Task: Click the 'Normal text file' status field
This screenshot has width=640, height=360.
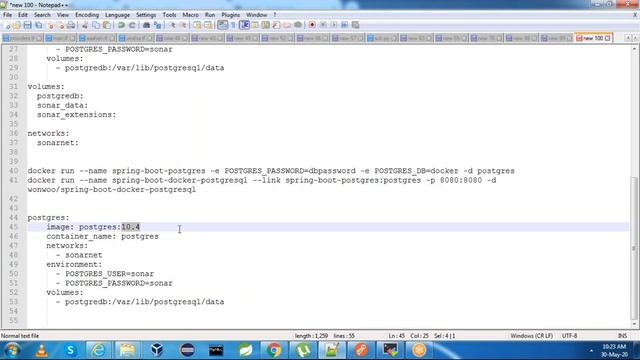Action: point(20,336)
